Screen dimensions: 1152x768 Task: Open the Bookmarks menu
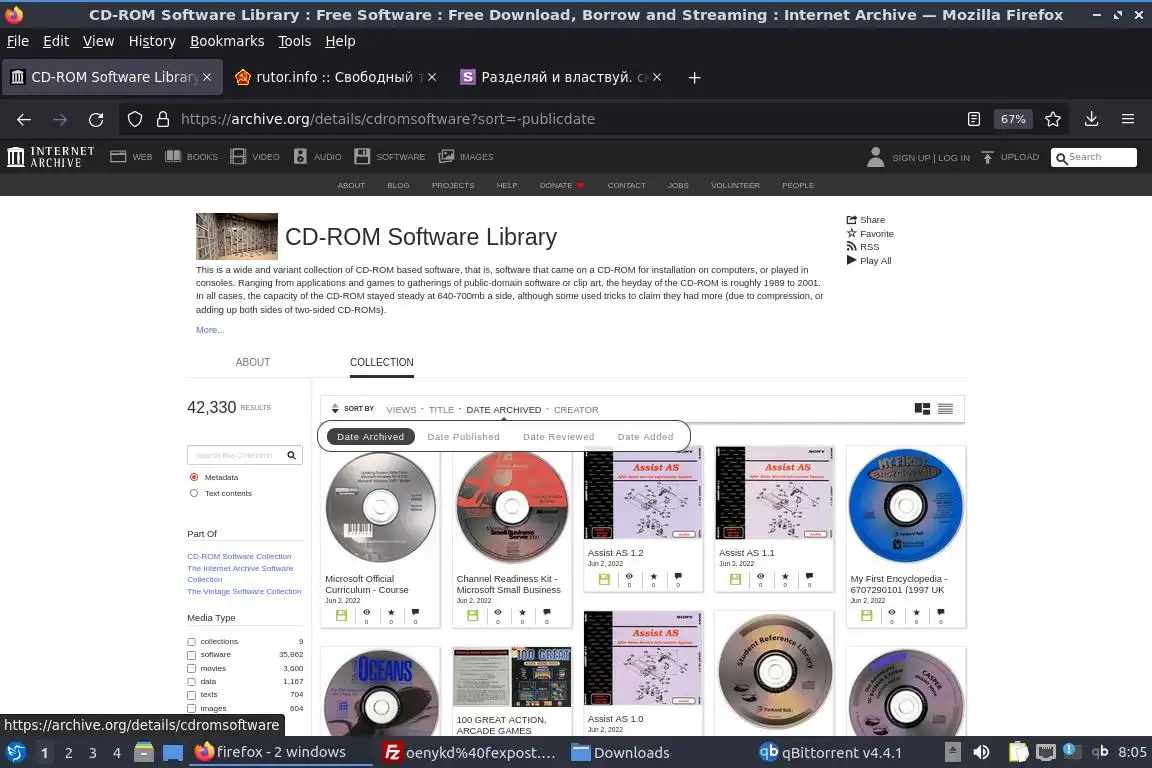[227, 41]
